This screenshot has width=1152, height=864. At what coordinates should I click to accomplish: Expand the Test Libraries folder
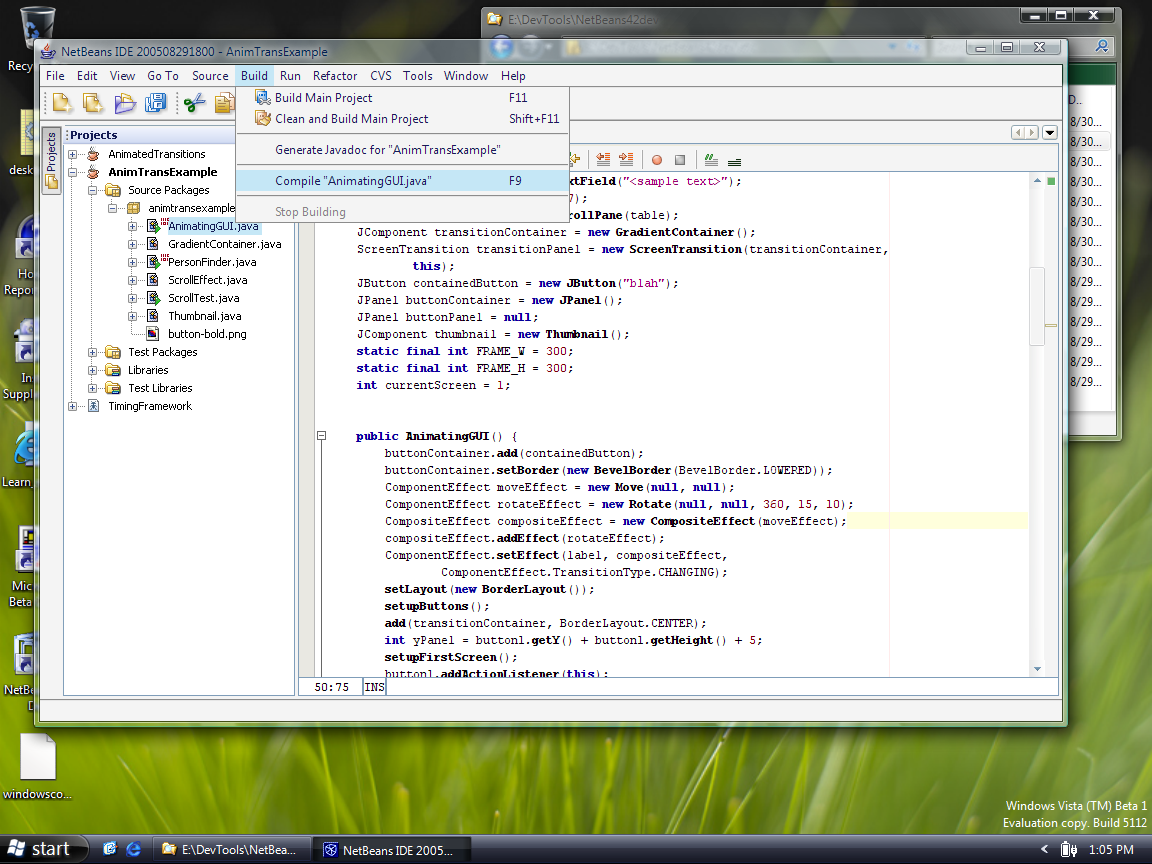pos(93,388)
